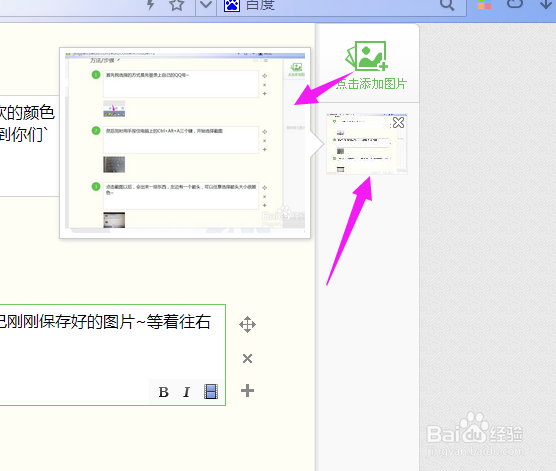Click the 点击添加图片 label
The image size is (556, 471).
click(x=371, y=84)
